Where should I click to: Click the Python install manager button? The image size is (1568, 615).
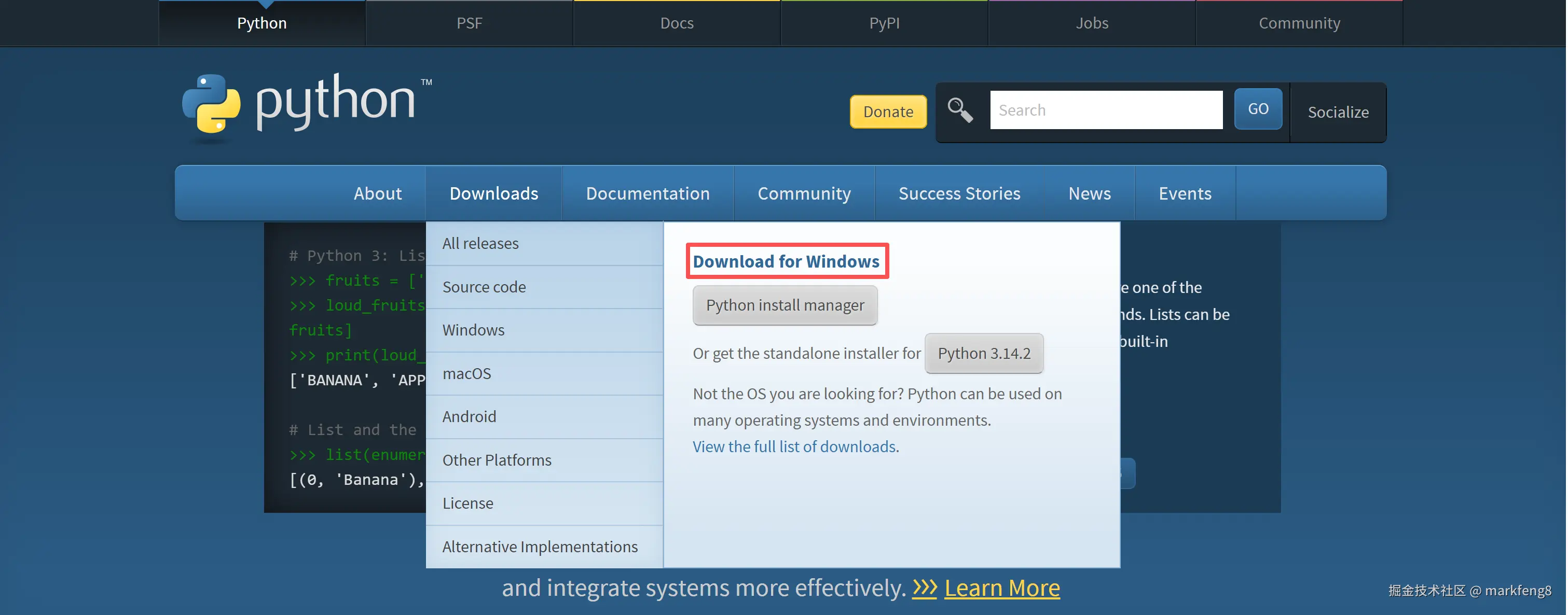point(784,305)
